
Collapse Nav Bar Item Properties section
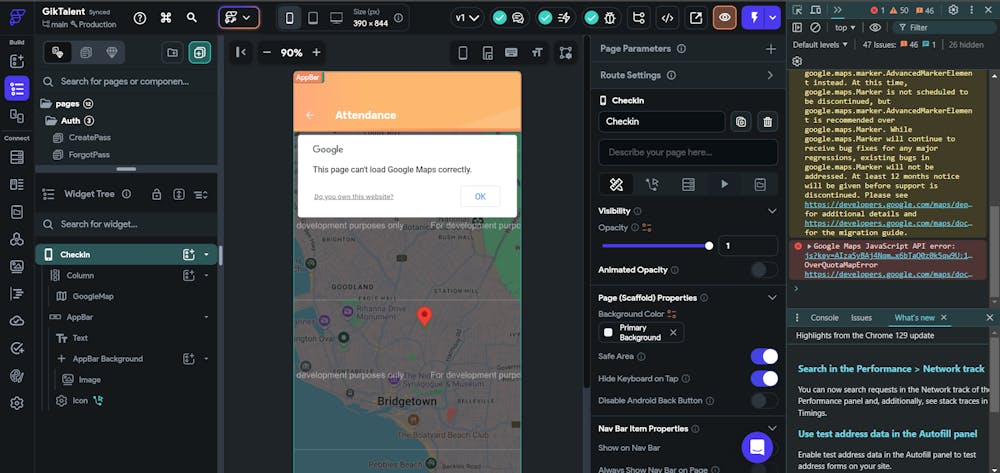point(772,428)
